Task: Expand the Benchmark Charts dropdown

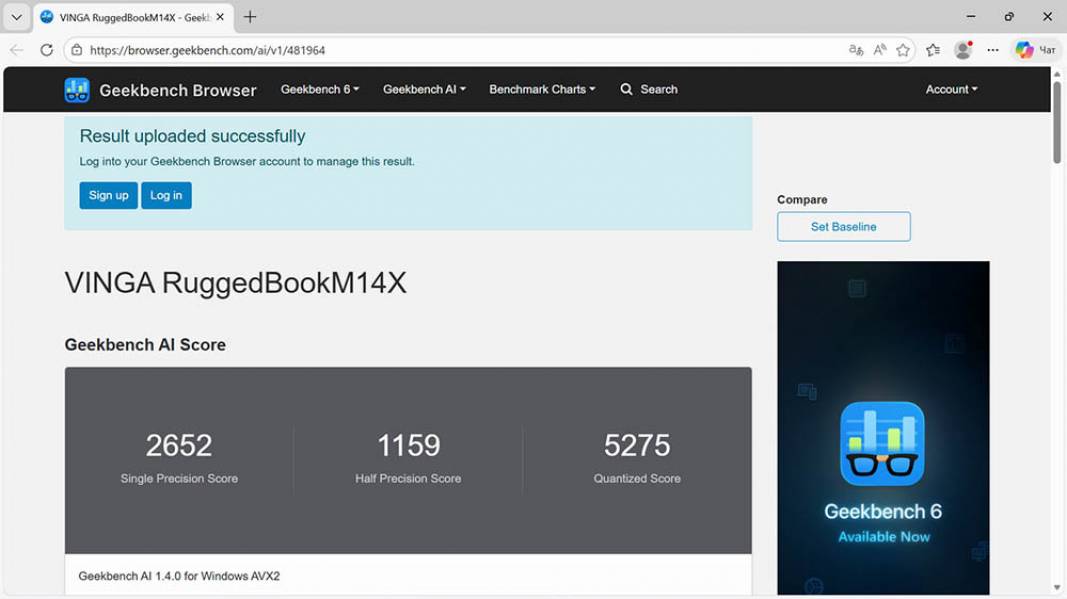Action: point(542,89)
